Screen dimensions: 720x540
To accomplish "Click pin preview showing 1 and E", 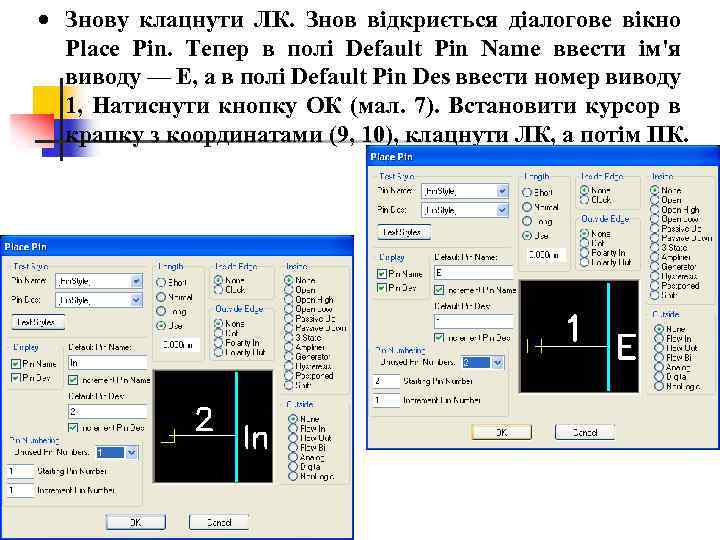I will [x=579, y=337].
